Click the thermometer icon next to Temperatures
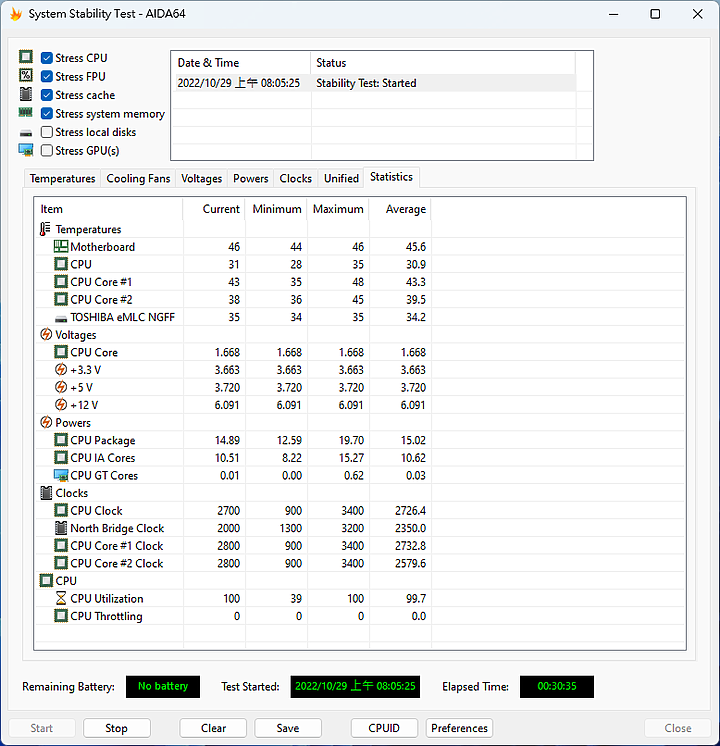The image size is (720, 746). [45, 229]
